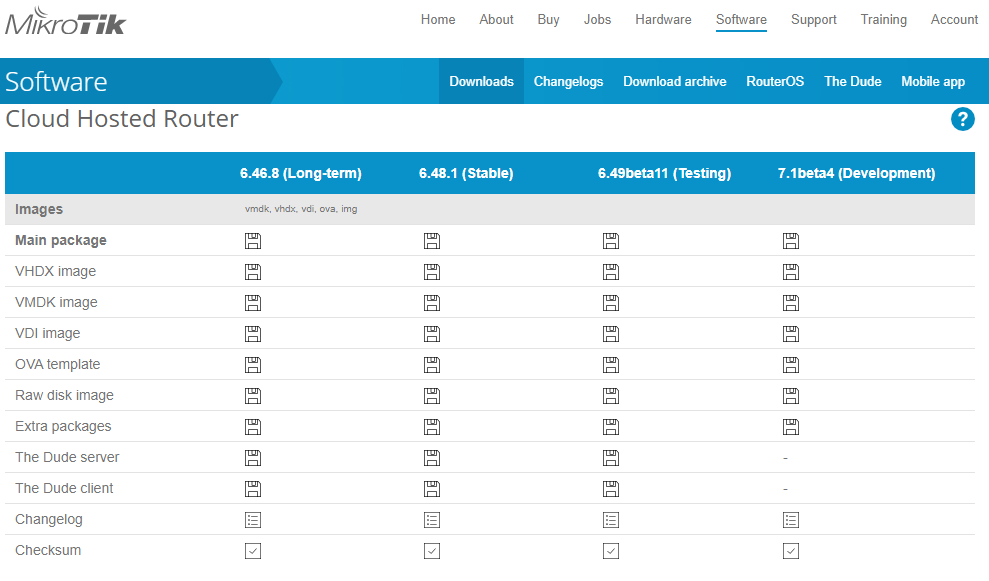The height and width of the screenshot is (581, 989).
Task: Open the Download archive tab
Action: [x=674, y=81]
